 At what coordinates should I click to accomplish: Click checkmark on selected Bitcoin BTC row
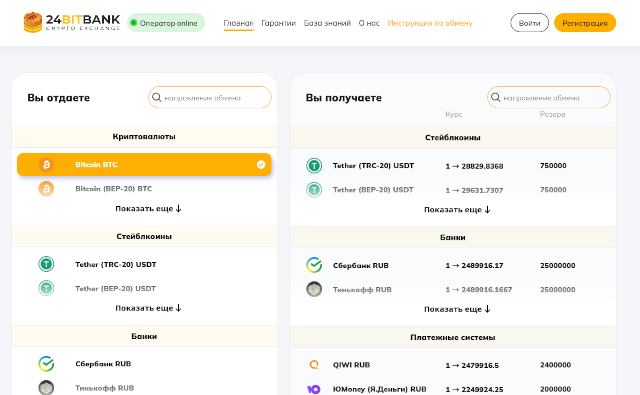[261, 164]
